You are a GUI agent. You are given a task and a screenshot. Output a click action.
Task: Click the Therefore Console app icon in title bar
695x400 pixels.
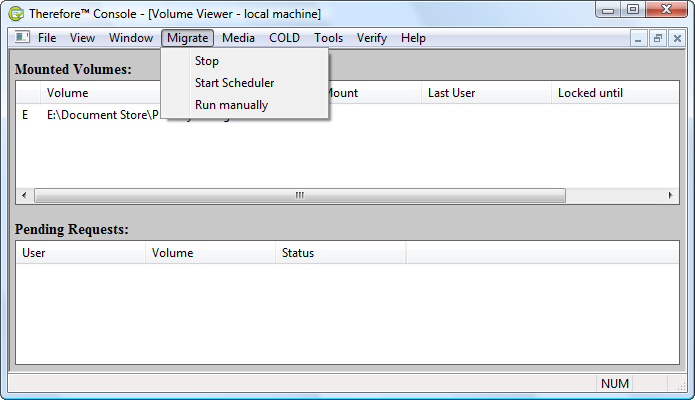(16, 14)
